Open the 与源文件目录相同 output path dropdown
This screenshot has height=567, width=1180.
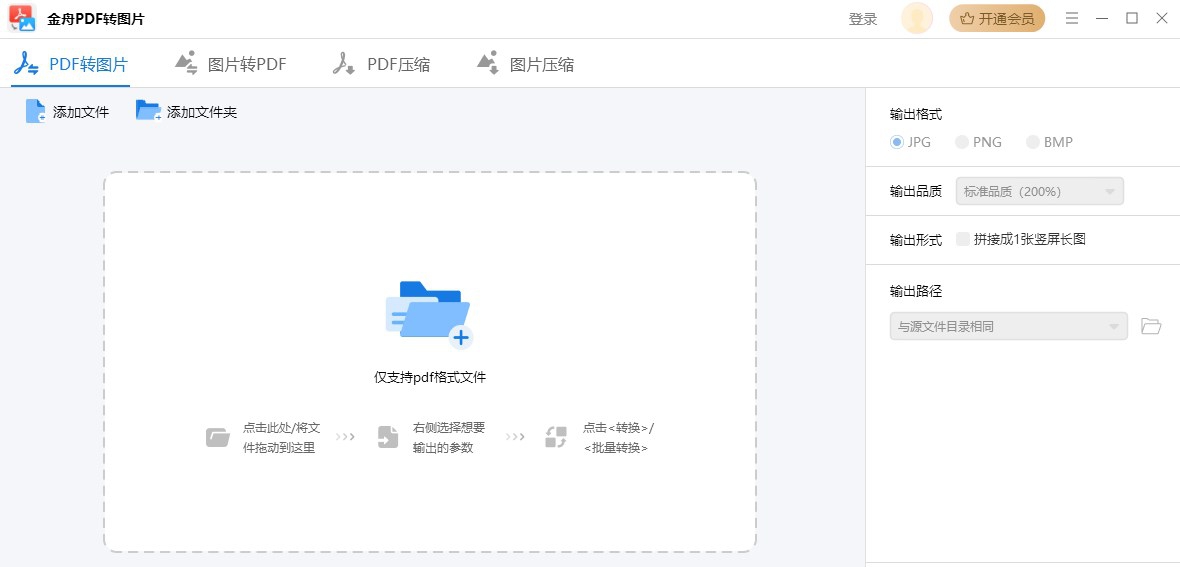point(1008,326)
